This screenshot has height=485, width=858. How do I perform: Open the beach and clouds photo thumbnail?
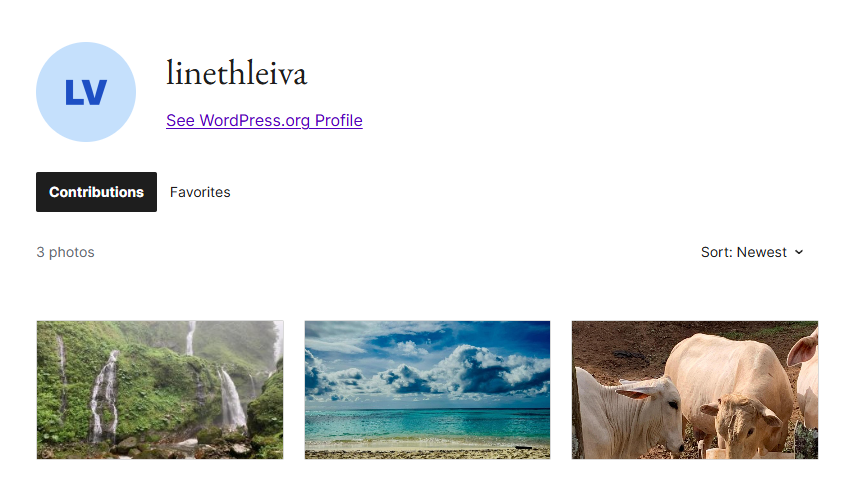427,390
